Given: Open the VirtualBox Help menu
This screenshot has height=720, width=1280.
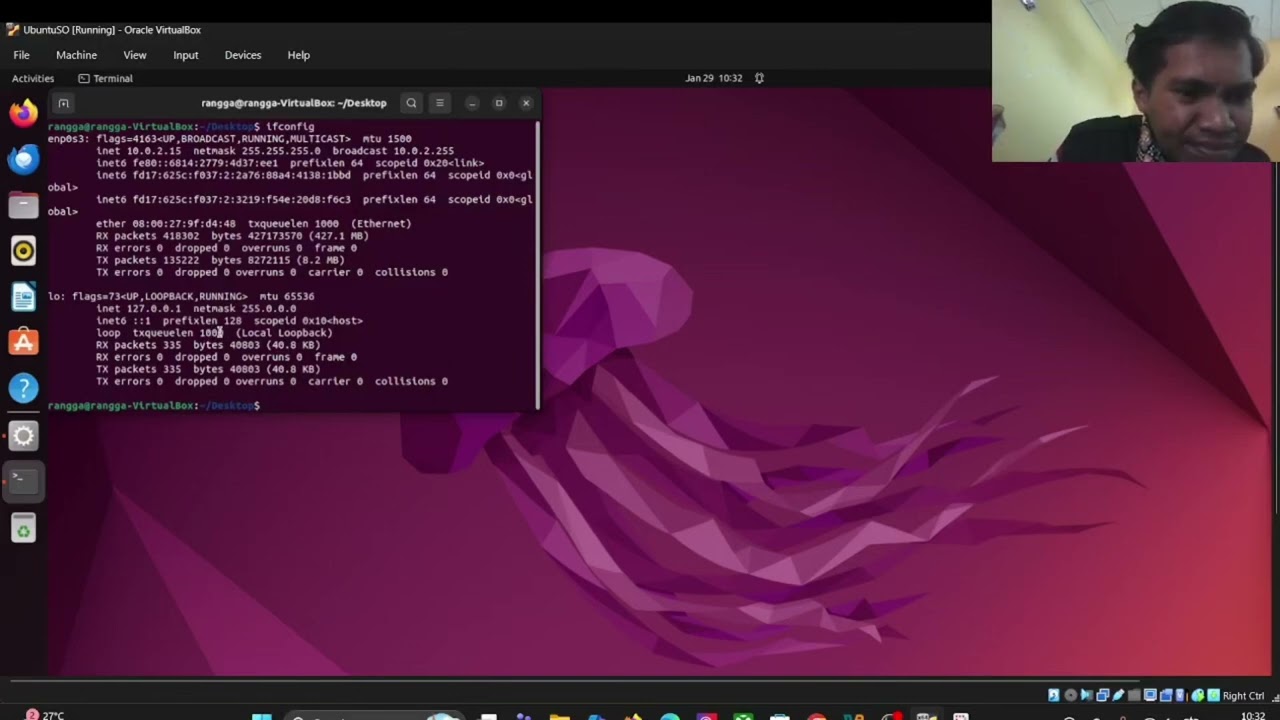Looking at the screenshot, I should pos(299,55).
